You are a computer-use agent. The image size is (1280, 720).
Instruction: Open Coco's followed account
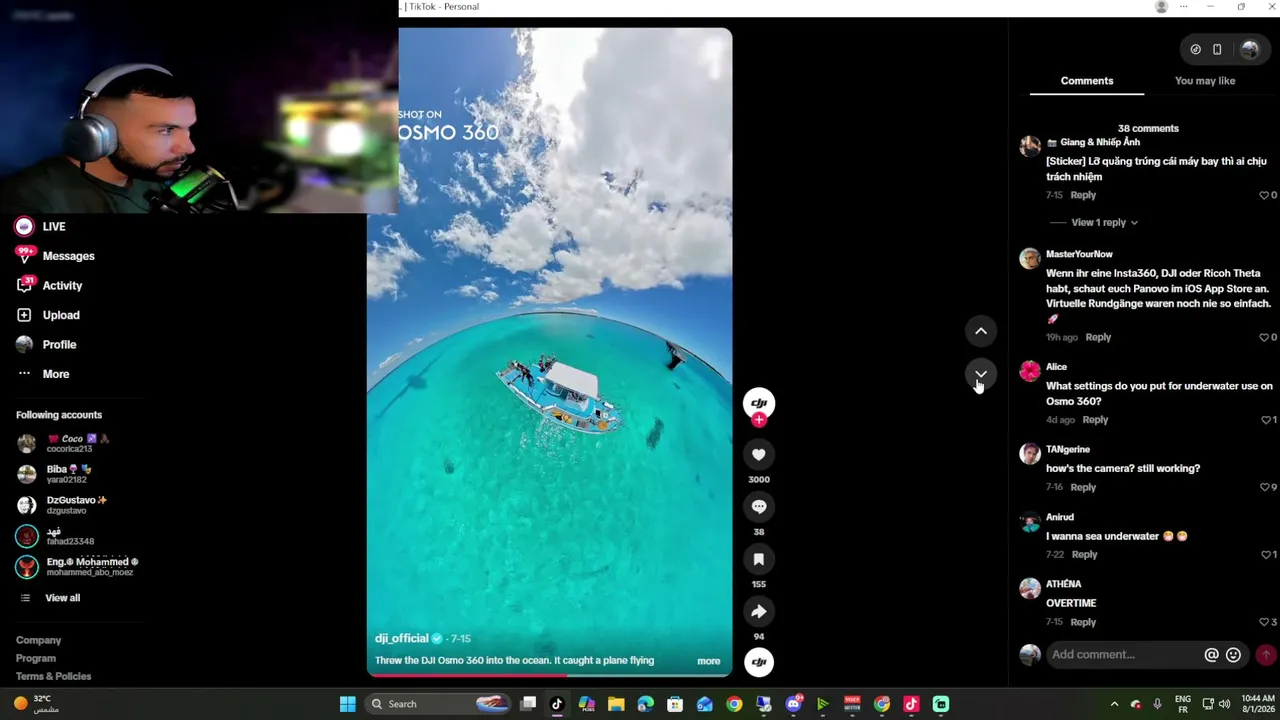(x=76, y=443)
